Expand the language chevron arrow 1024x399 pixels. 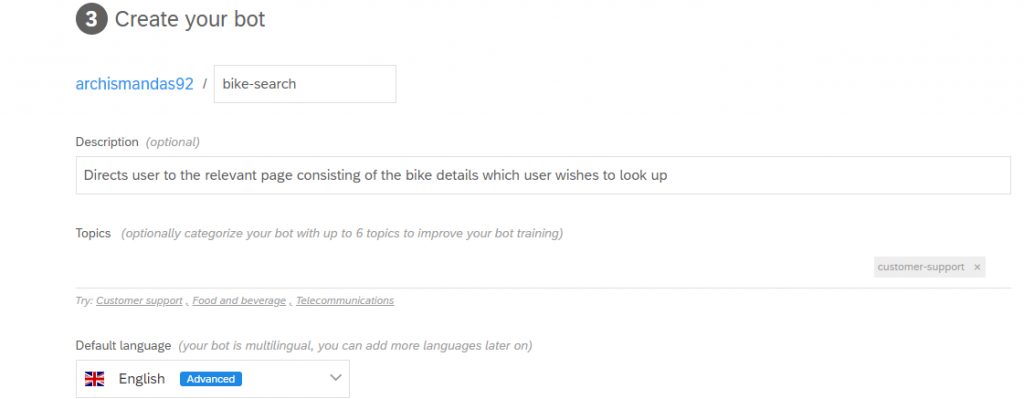pyautogui.click(x=336, y=378)
